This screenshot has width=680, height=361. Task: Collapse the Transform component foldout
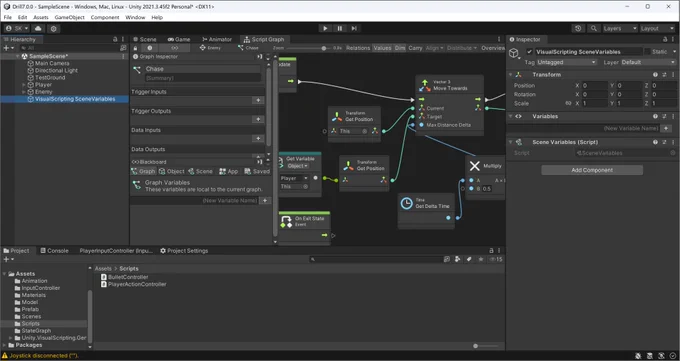[510, 75]
